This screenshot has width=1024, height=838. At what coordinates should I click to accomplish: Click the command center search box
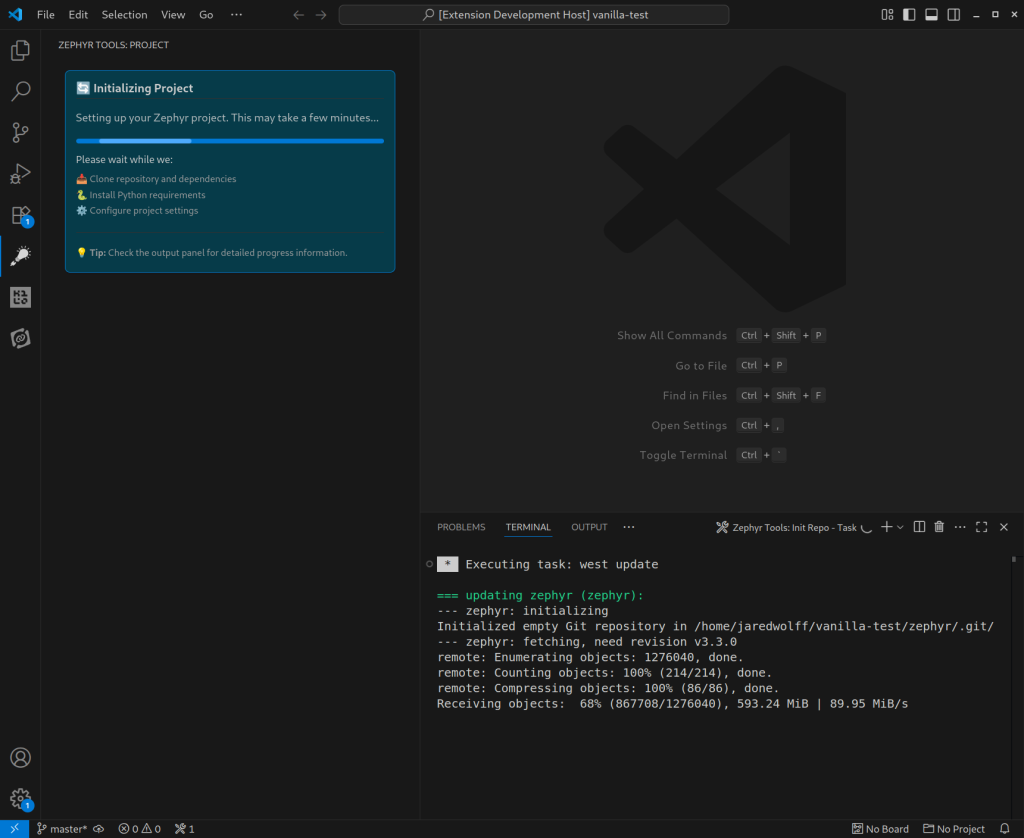pyautogui.click(x=534, y=14)
